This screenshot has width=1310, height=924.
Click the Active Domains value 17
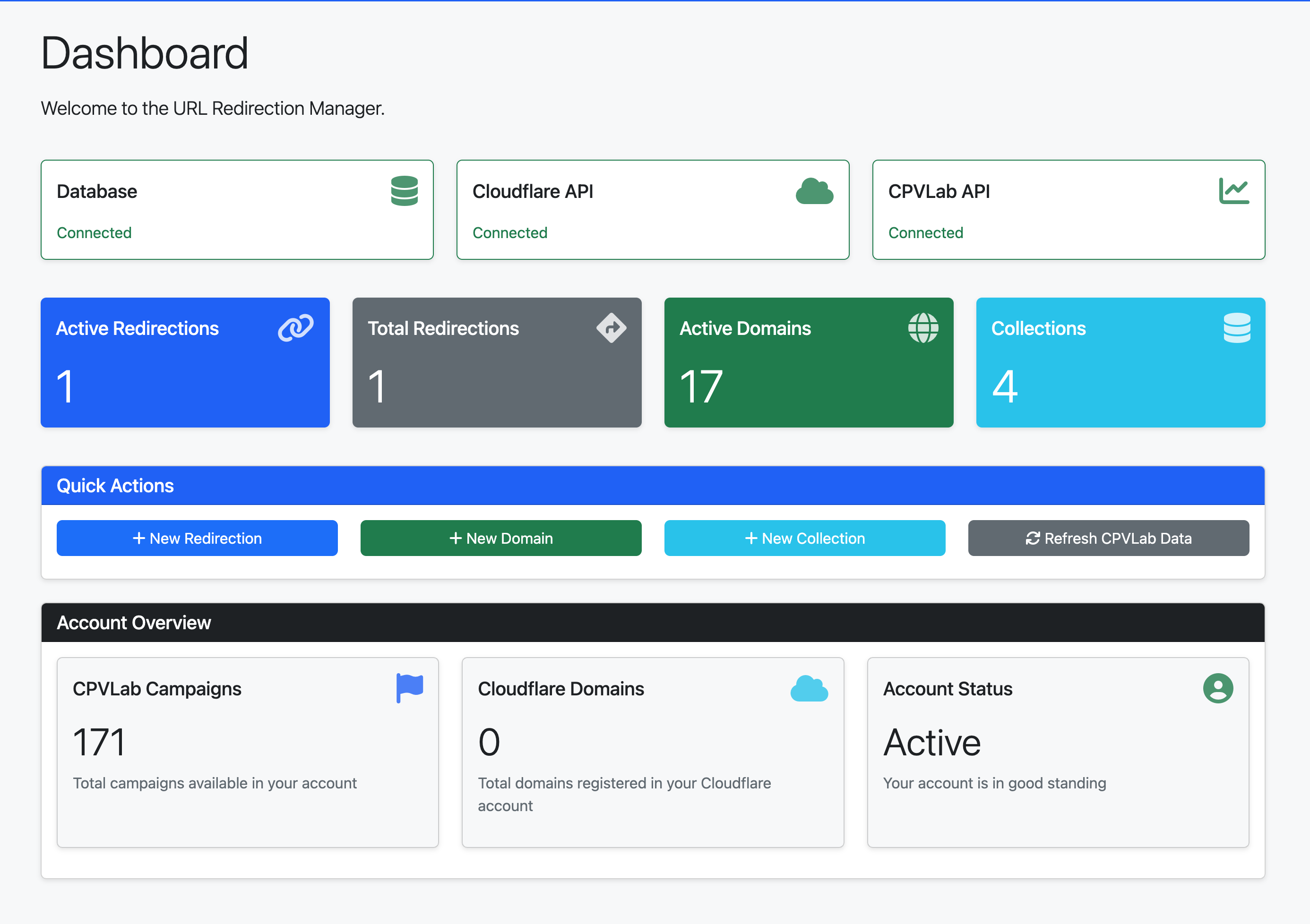701,387
